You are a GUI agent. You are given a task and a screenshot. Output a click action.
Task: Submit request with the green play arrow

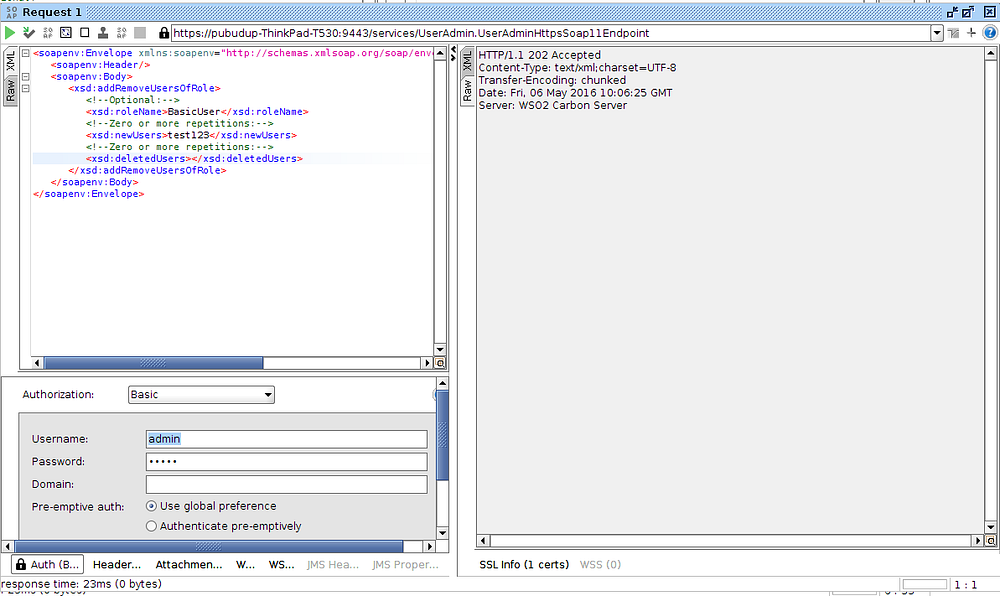point(10,33)
